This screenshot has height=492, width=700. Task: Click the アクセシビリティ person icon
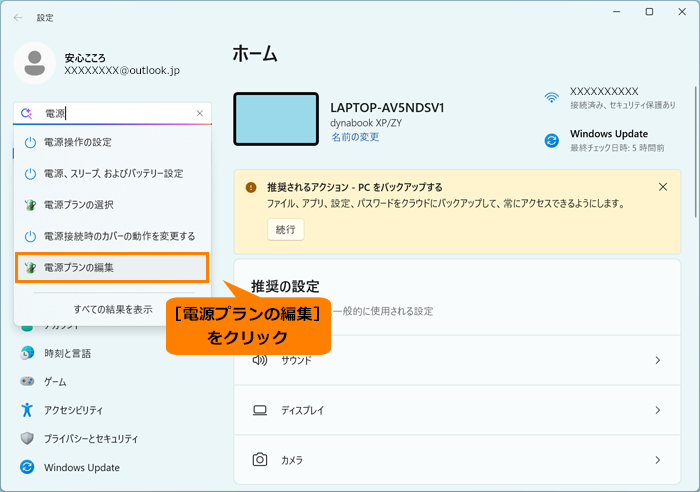(27, 409)
